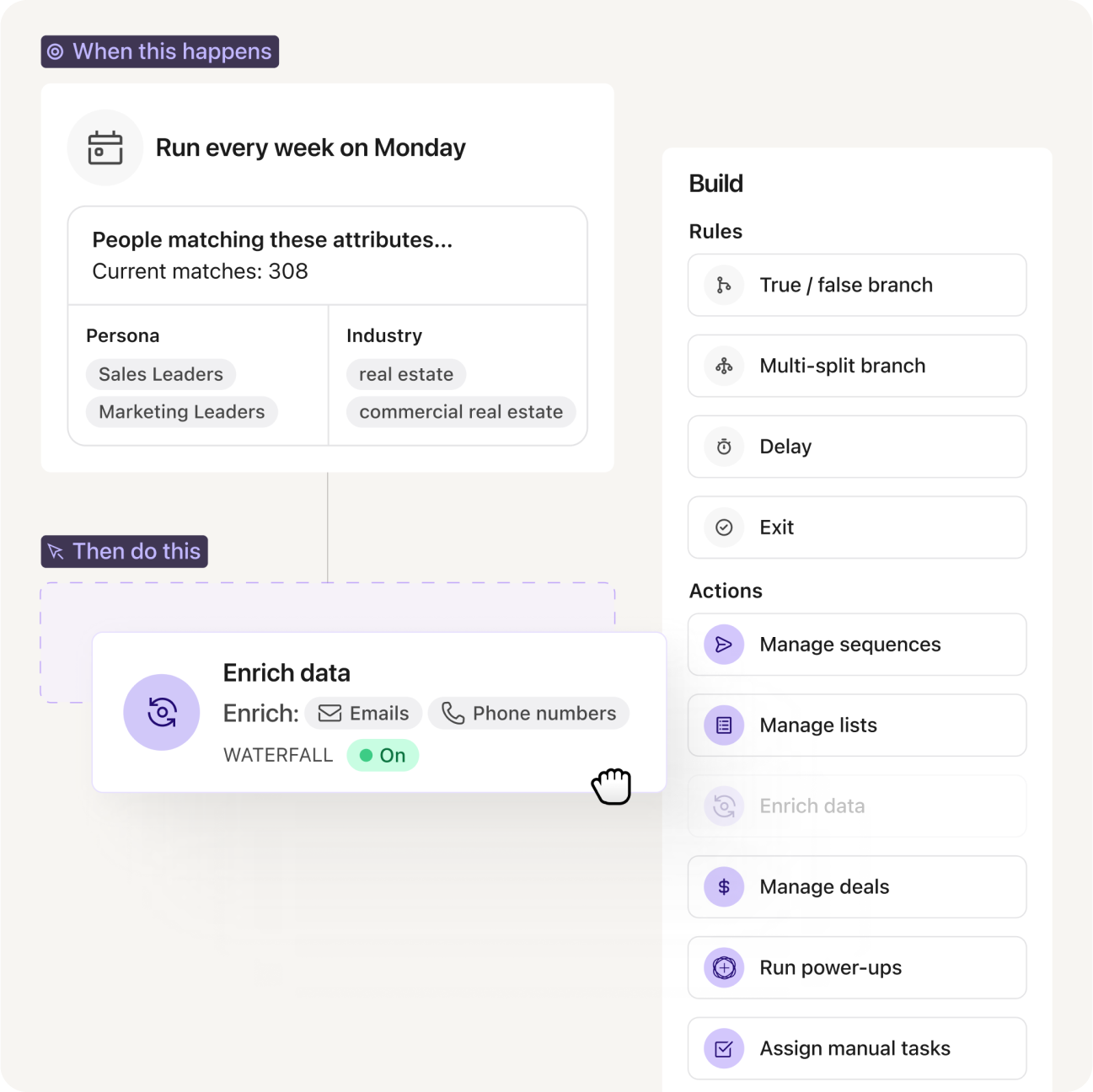The width and height of the screenshot is (1093, 1092).
Task: Click the Delay stopwatch icon
Action: coord(724,447)
